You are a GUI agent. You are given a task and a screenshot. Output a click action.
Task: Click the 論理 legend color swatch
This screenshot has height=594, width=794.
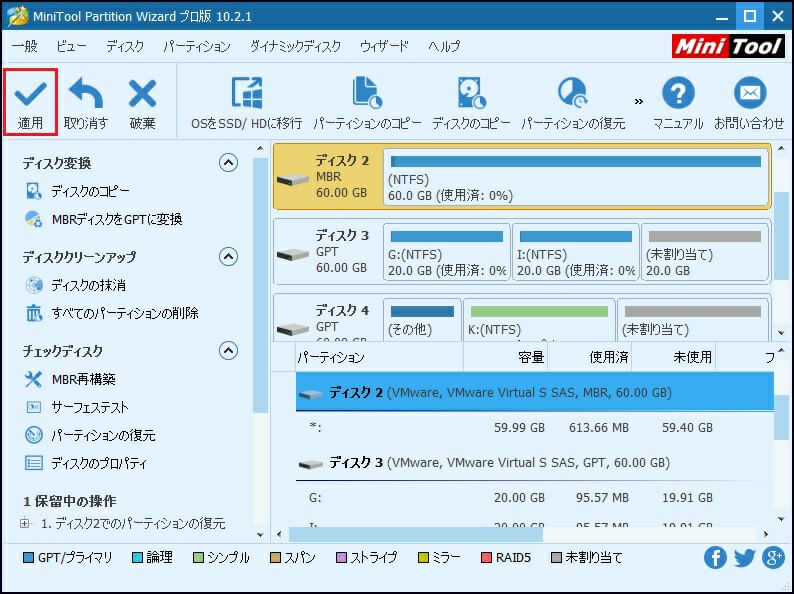point(137,558)
